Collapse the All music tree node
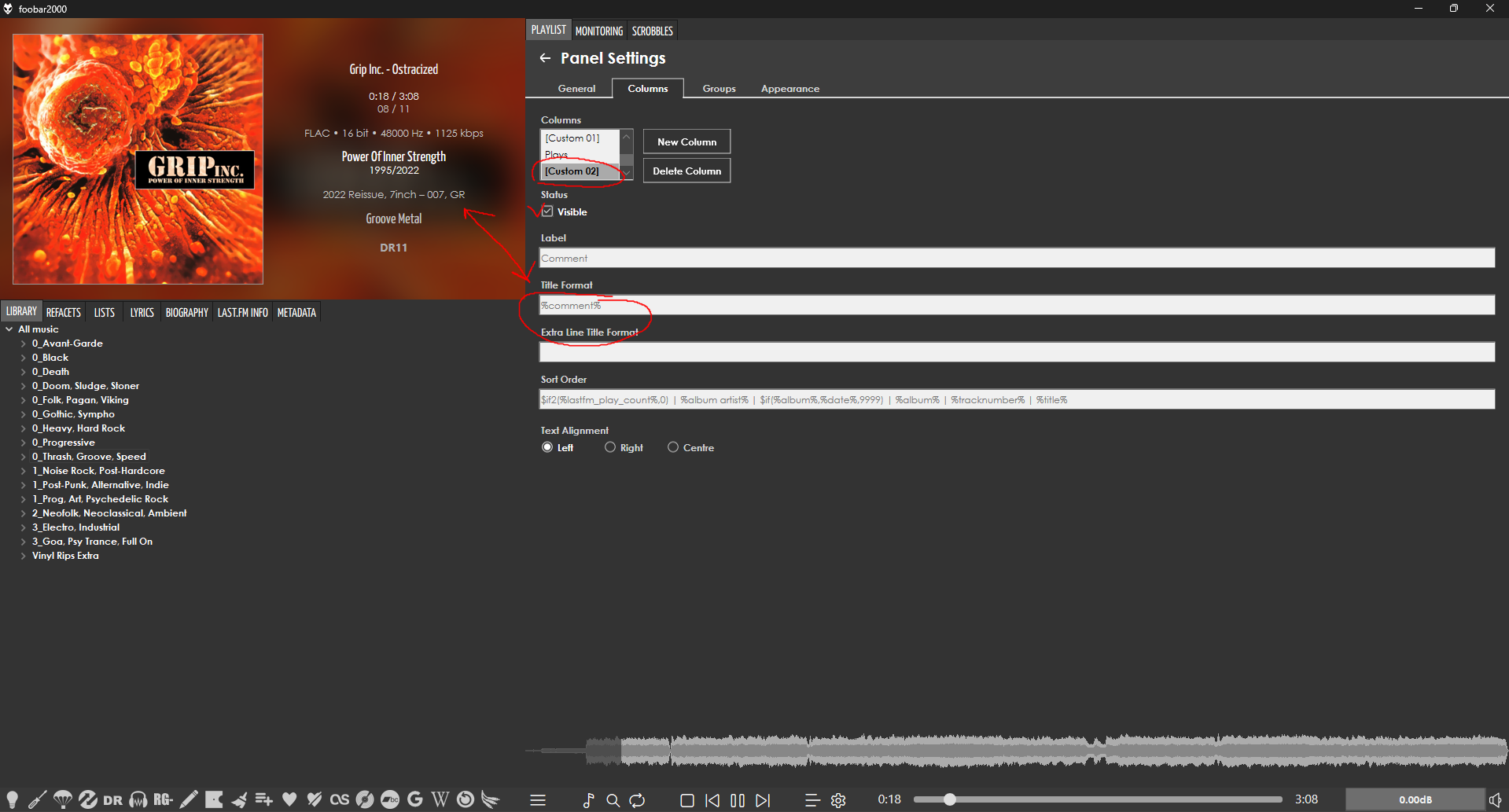The width and height of the screenshot is (1509, 812). coord(9,329)
